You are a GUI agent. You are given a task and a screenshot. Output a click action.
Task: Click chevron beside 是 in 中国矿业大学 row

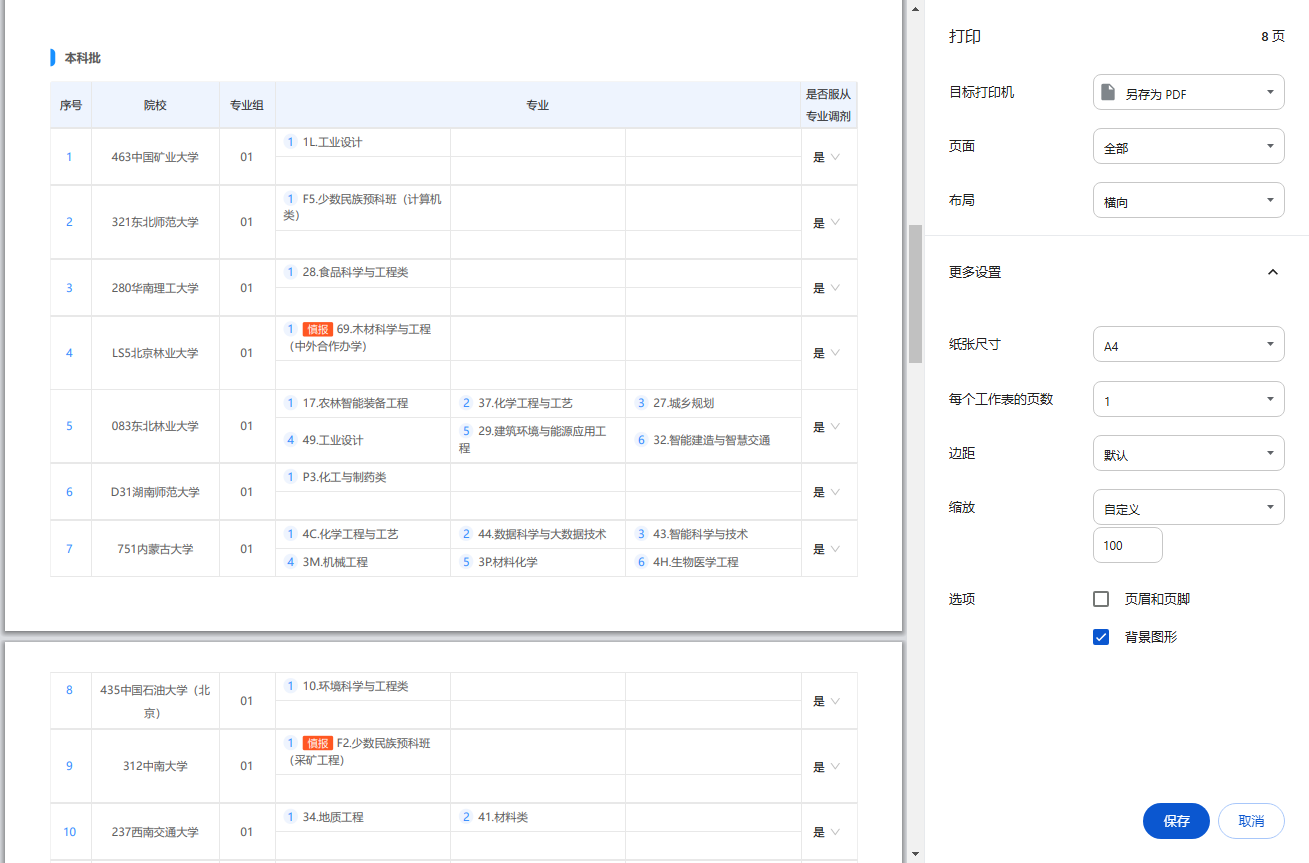click(835, 157)
